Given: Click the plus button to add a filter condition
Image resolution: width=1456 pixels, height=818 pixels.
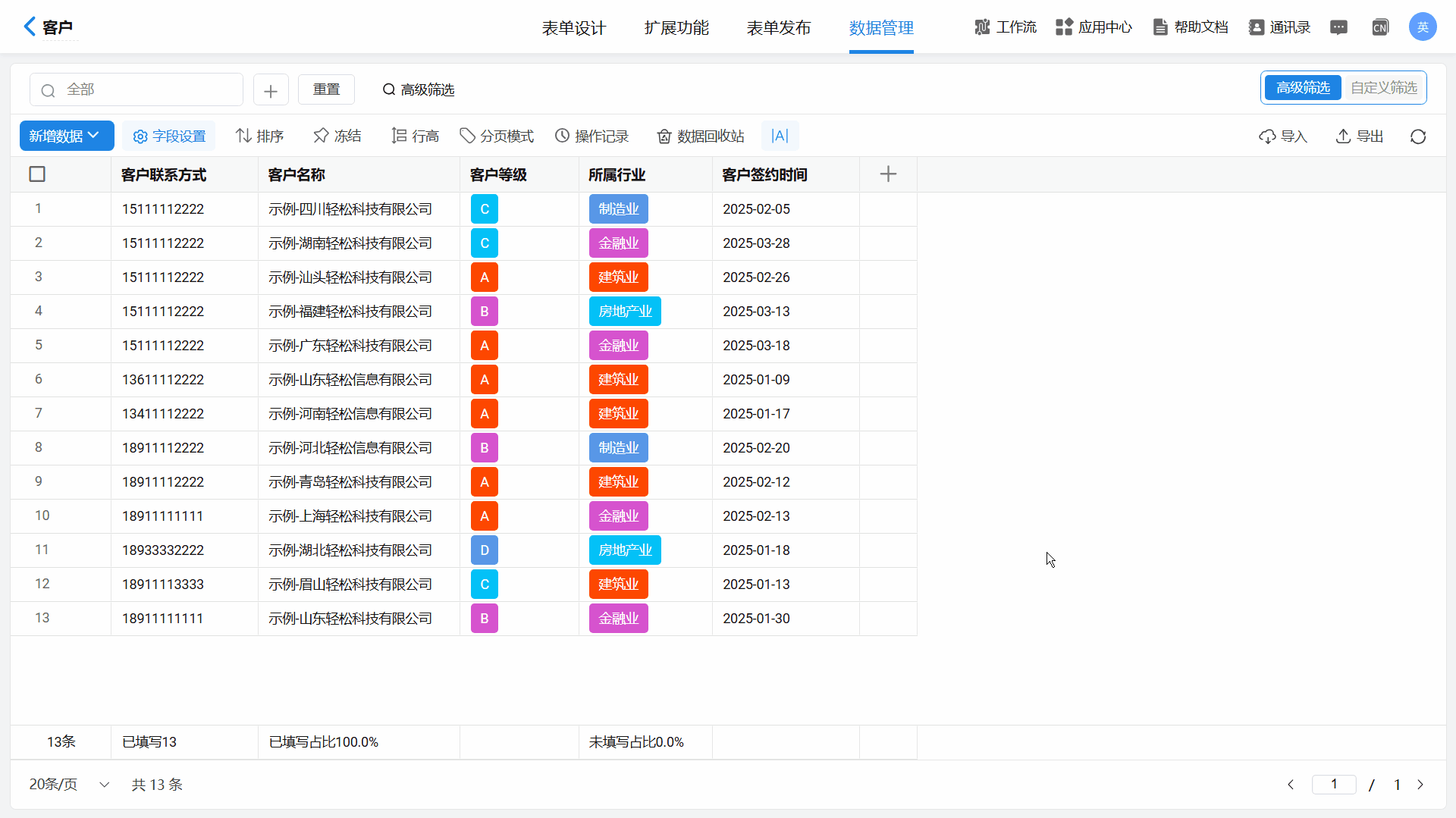Looking at the screenshot, I should [271, 90].
